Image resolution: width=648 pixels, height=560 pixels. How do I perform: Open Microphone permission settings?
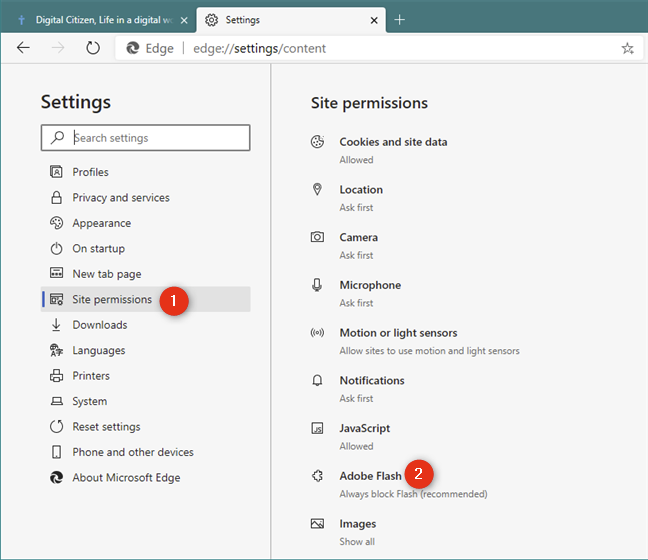[x=370, y=285]
